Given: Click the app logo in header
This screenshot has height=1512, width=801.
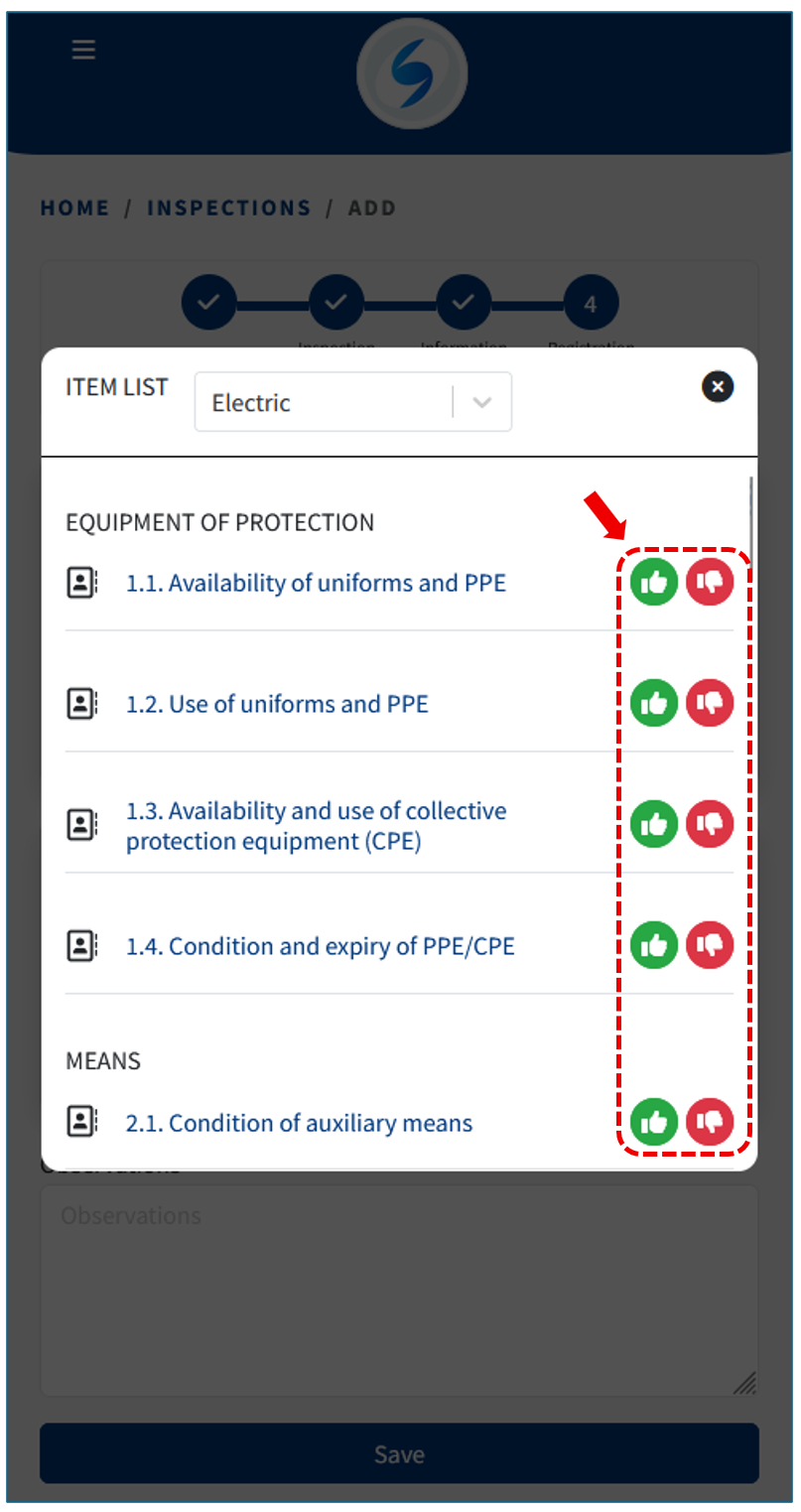Looking at the screenshot, I should pos(412,73).
